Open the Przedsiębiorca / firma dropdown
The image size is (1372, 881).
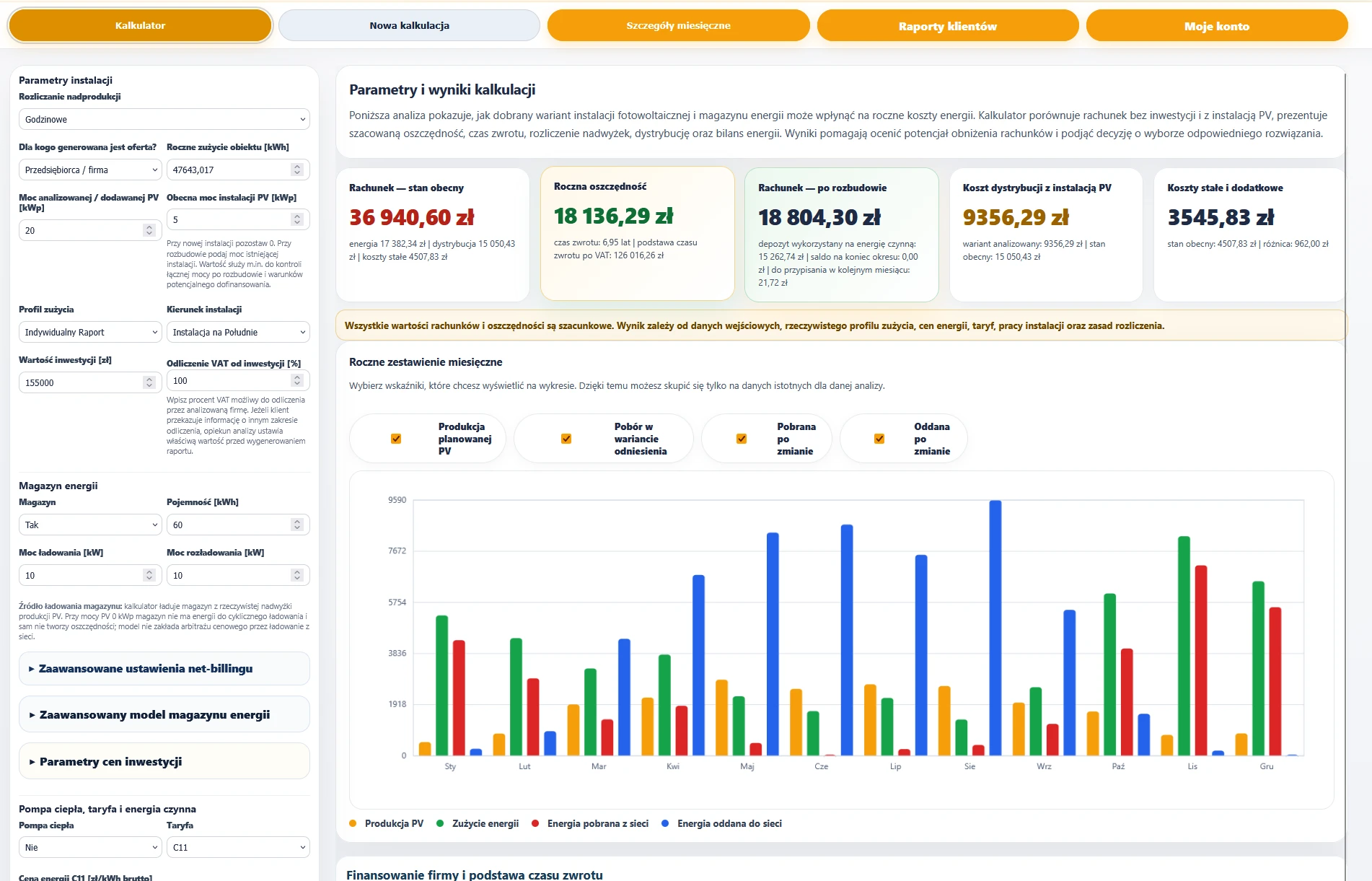click(90, 170)
